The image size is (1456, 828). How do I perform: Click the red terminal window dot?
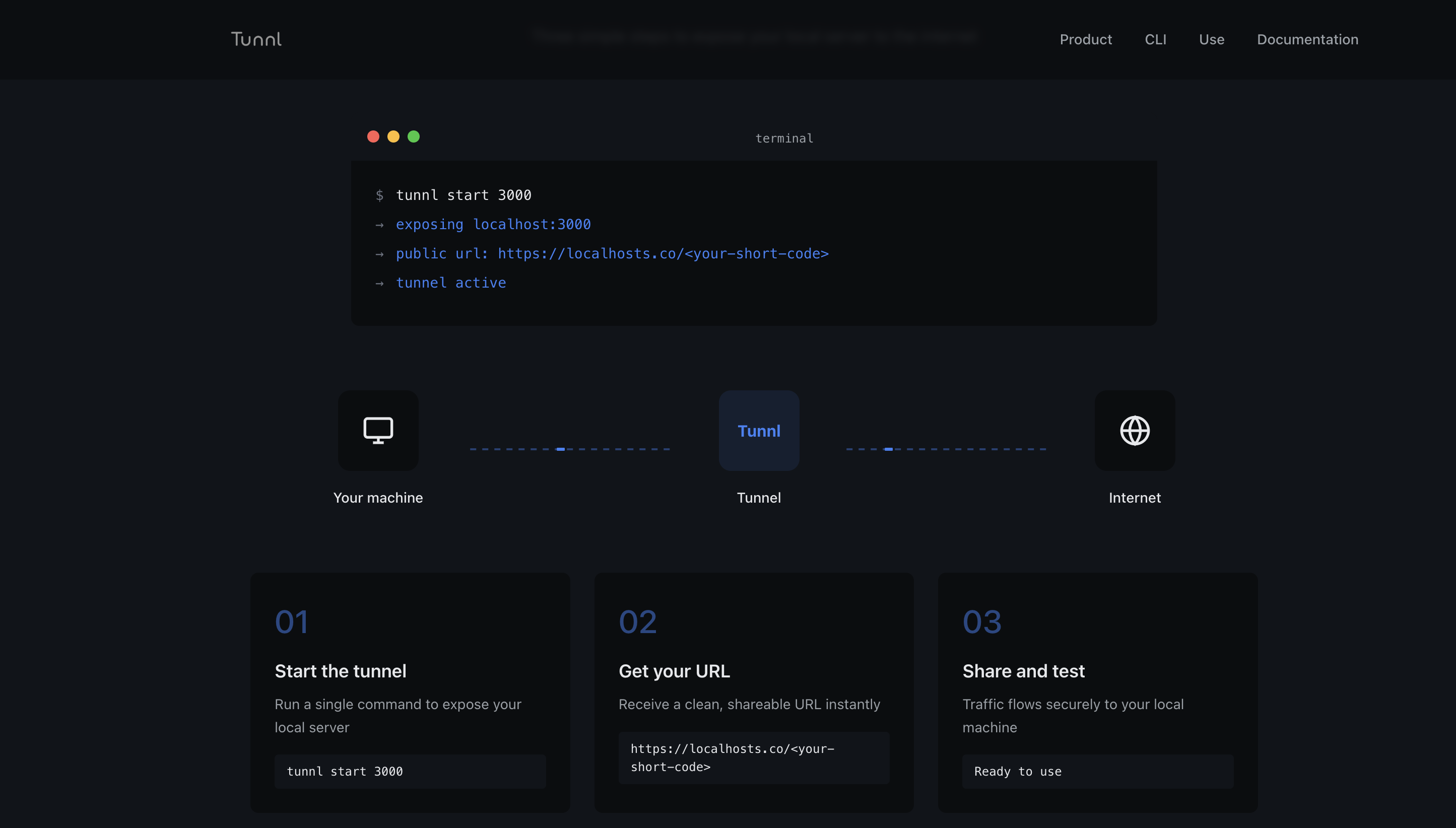tap(373, 136)
